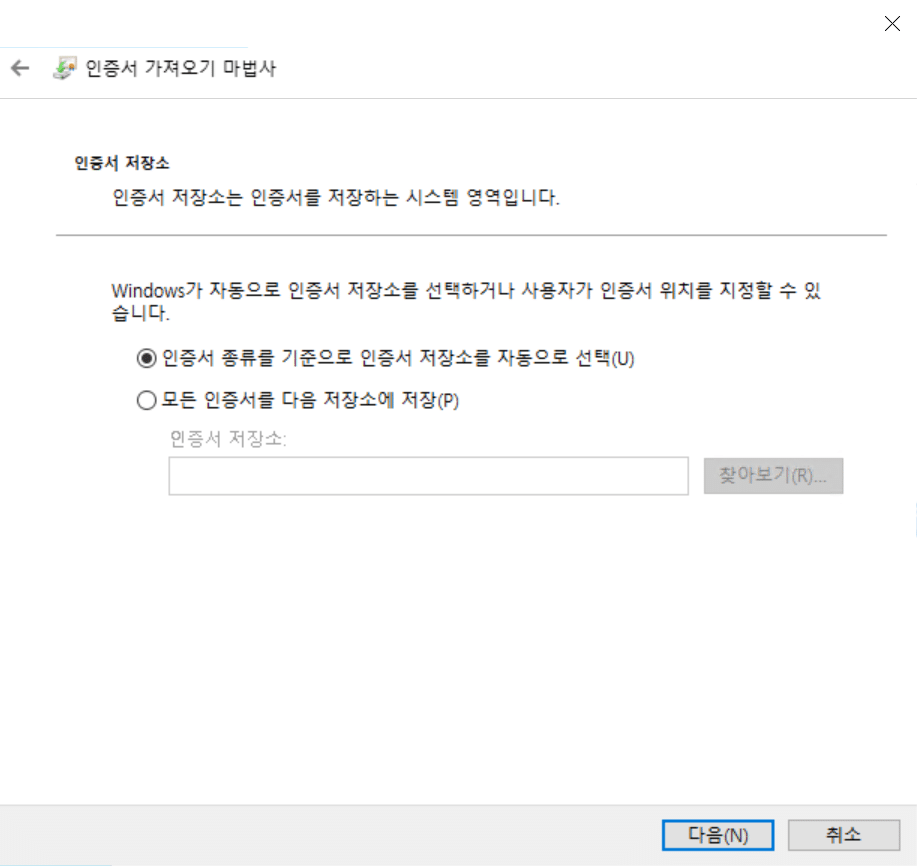Click inside the certificate store text field
The image size is (917, 866).
pos(428,476)
